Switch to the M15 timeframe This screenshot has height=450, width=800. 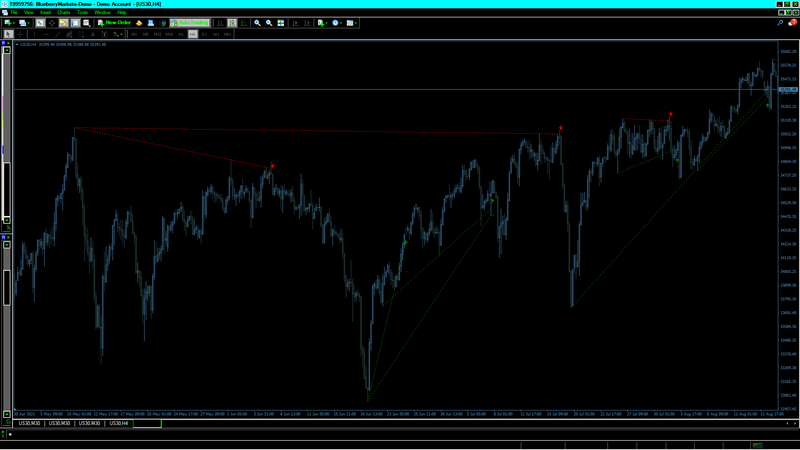tap(157, 34)
